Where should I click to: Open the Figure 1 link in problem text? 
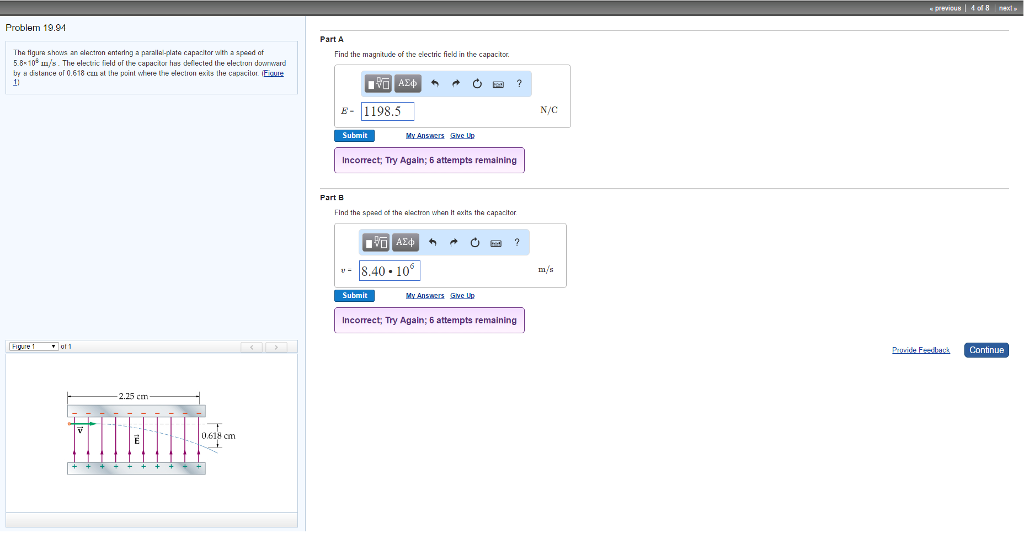tap(273, 74)
